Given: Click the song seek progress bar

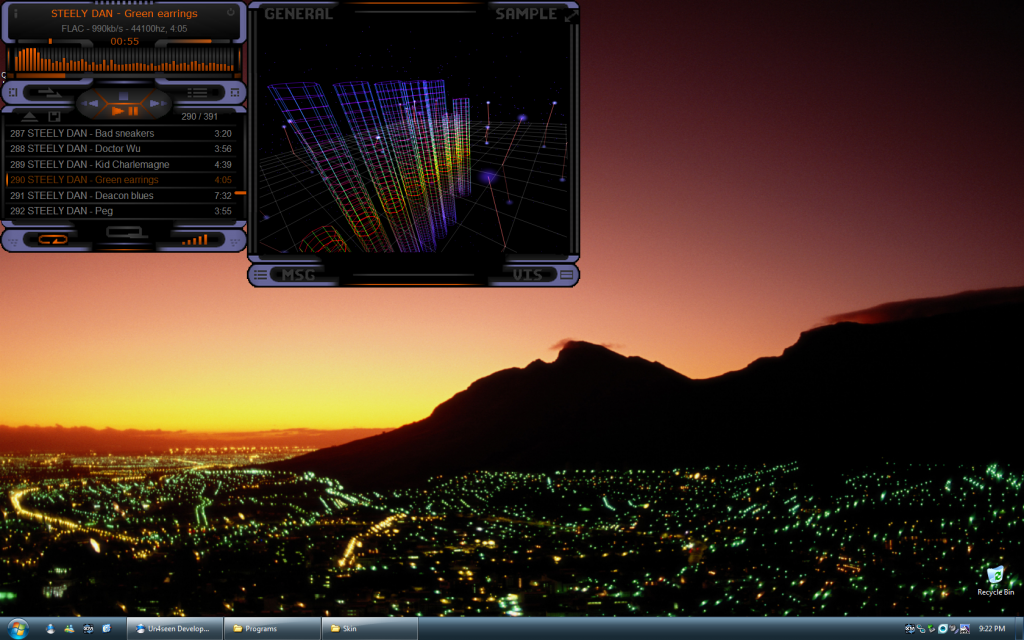Looking at the screenshot, I should pos(125,75).
